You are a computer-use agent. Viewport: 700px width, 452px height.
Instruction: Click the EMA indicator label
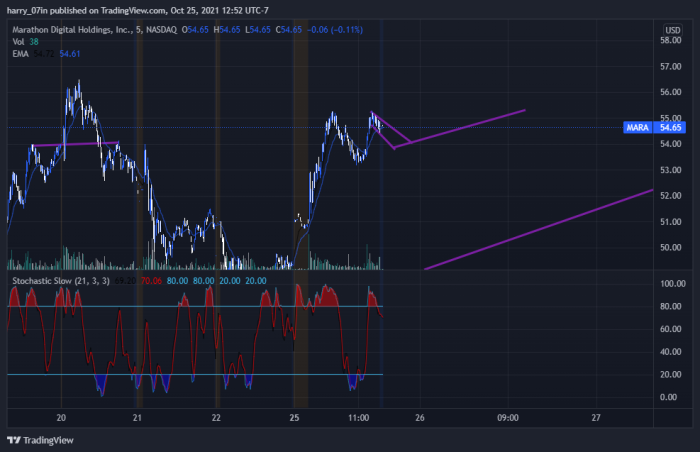[21, 54]
